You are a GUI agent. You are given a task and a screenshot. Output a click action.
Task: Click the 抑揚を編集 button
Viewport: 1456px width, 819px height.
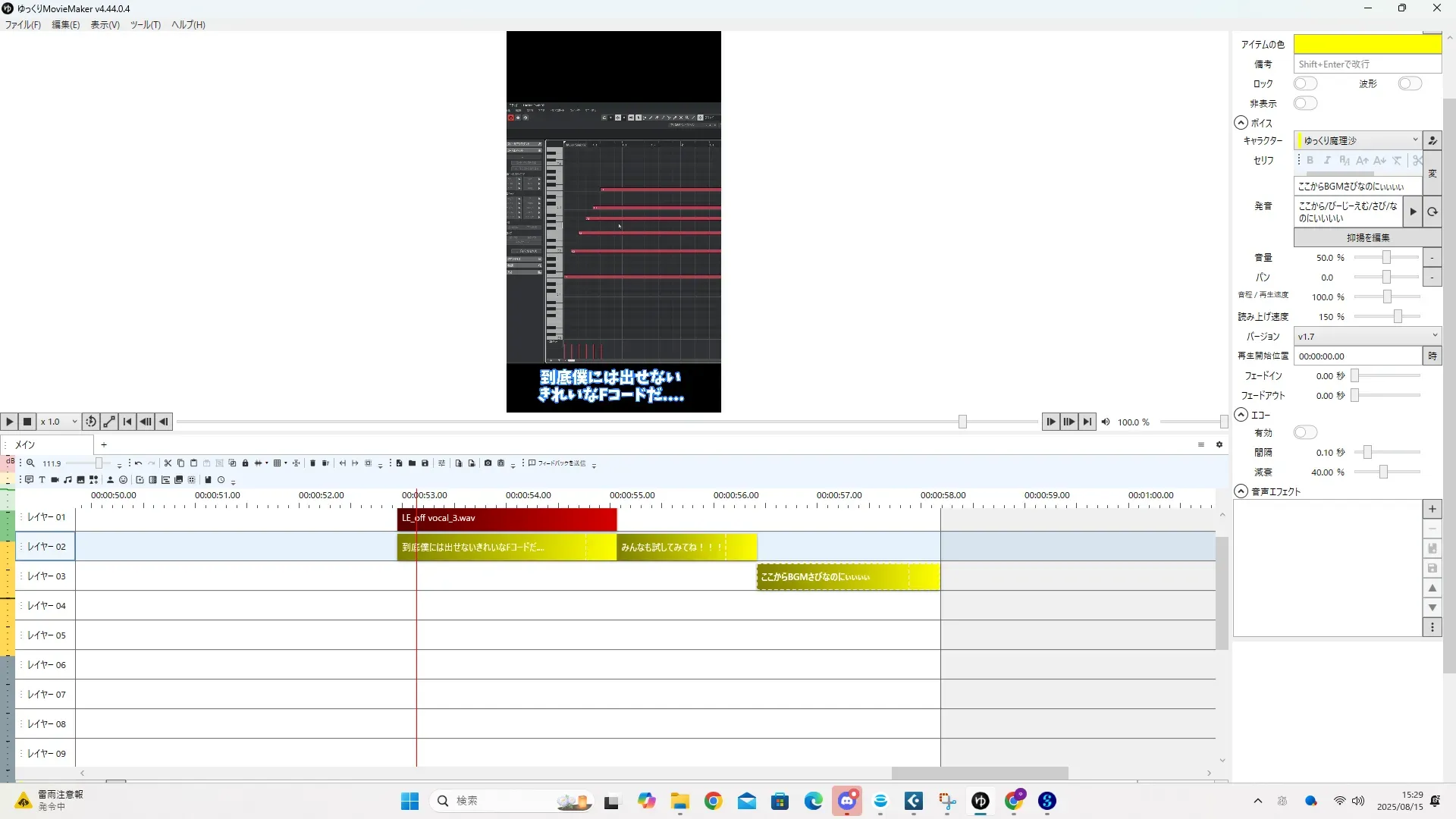pyautogui.click(x=1367, y=237)
